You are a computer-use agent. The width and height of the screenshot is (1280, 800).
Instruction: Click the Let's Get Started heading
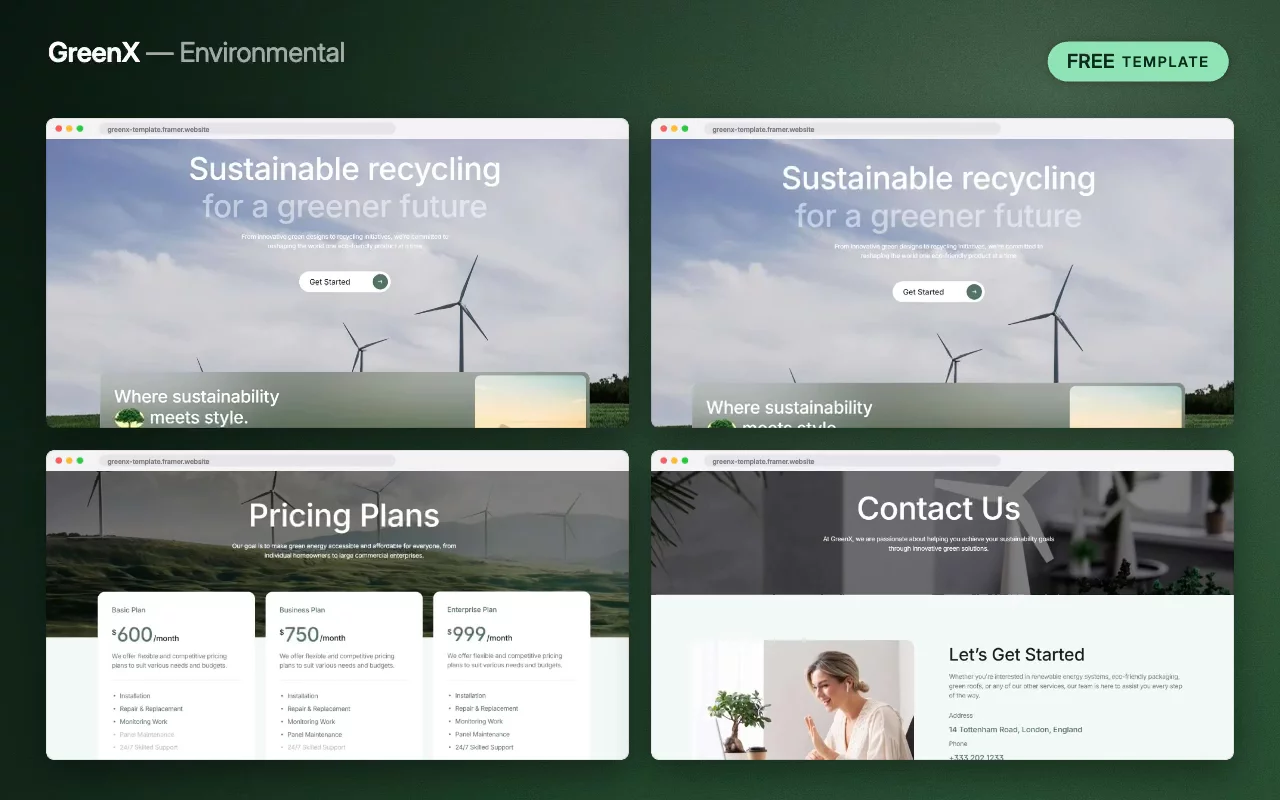click(x=1016, y=655)
